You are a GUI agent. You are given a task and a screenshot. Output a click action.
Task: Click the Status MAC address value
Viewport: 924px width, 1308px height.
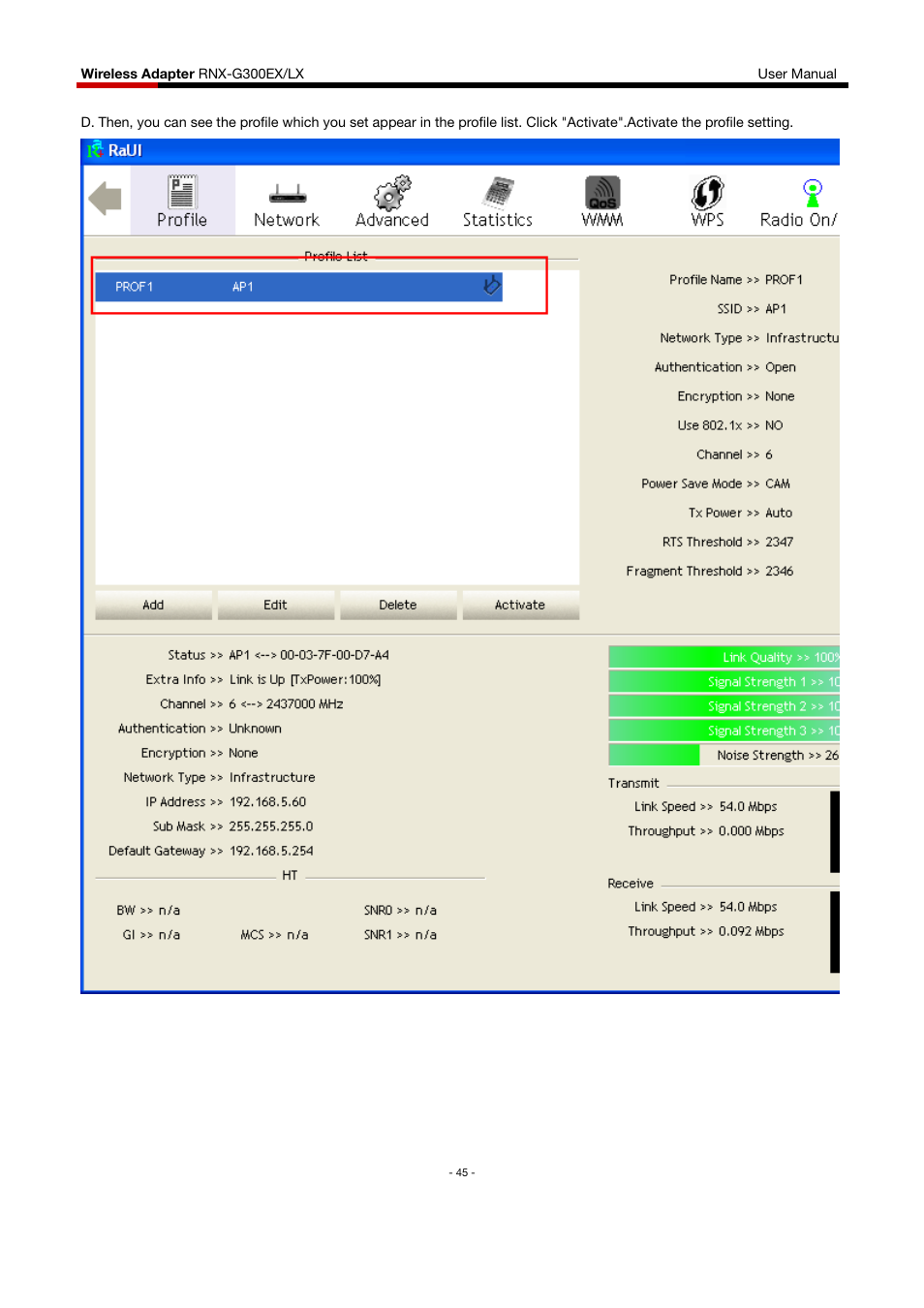(x=334, y=655)
